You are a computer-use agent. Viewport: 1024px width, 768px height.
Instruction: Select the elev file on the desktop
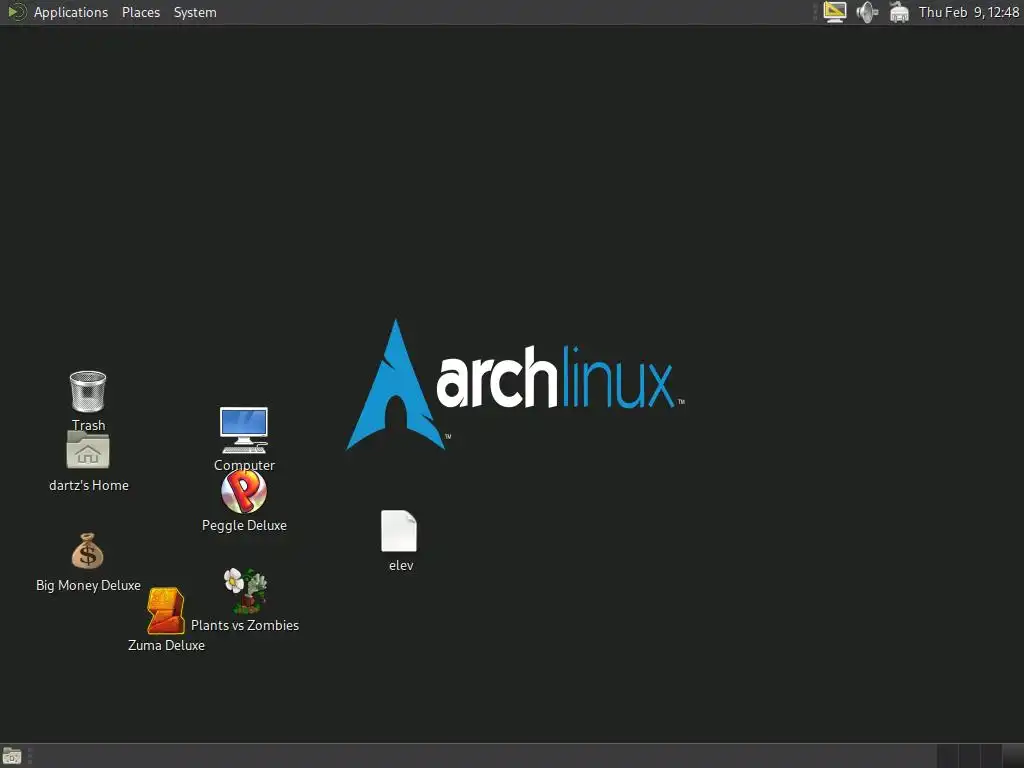[399, 531]
